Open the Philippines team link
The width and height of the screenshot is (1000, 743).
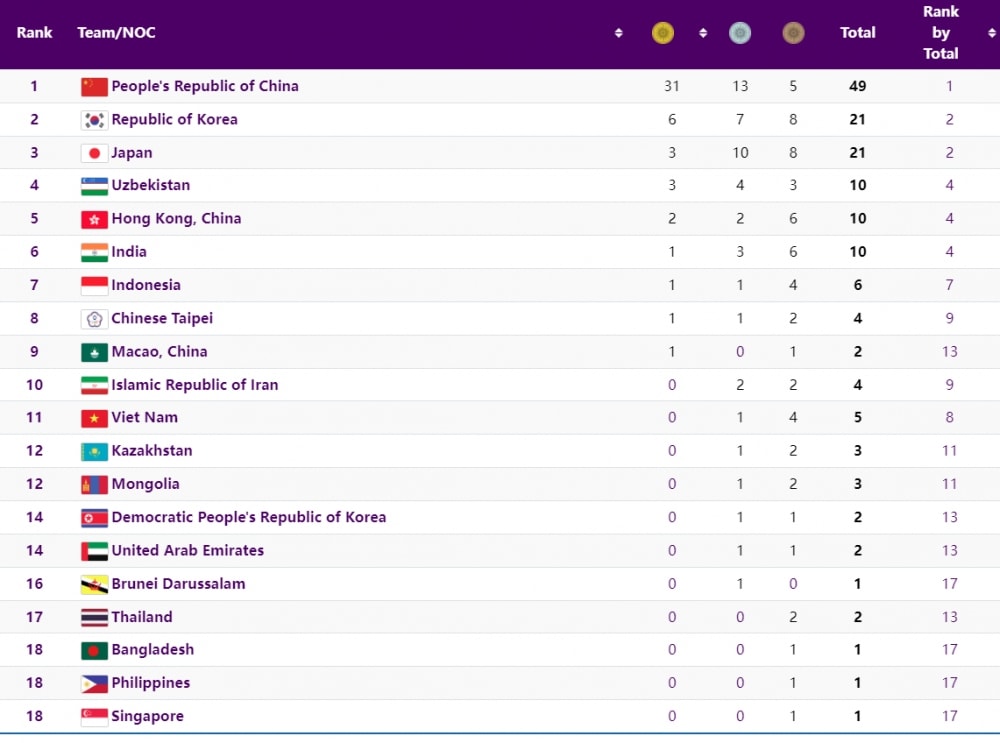[x=151, y=683]
